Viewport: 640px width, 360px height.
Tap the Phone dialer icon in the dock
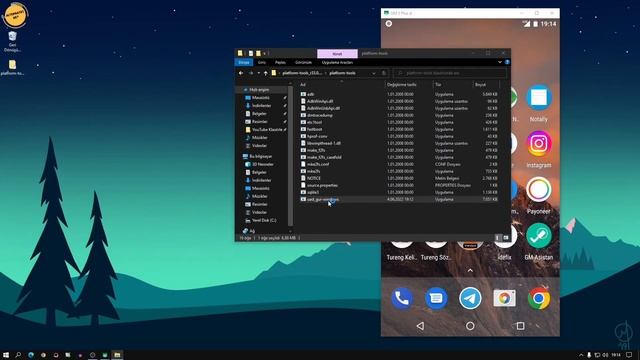(x=402, y=298)
